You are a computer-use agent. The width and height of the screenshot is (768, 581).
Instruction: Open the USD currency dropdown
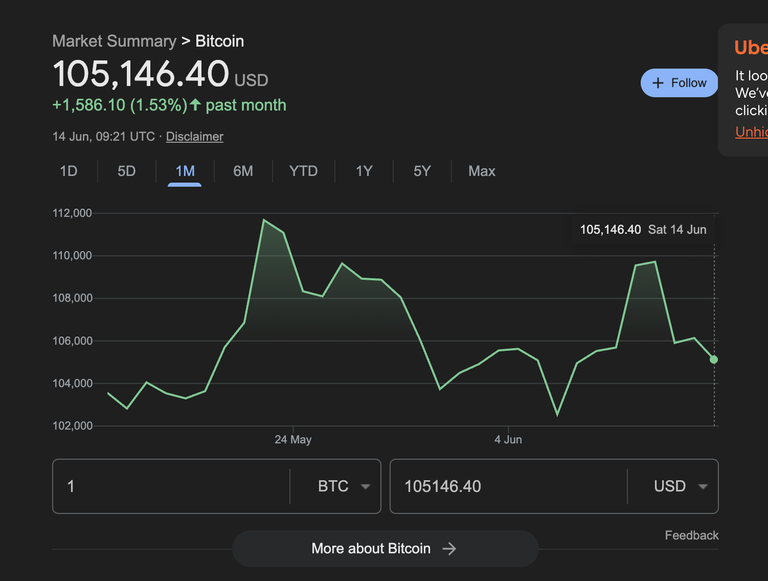click(x=680, y=486)
